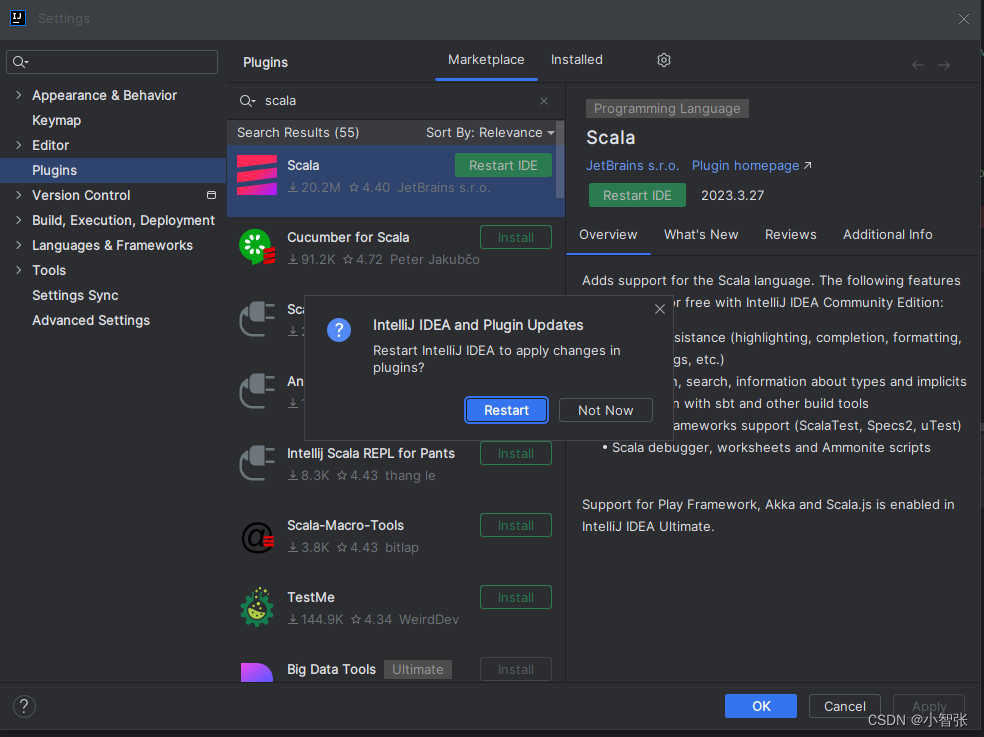Click the Programming Language tag
Viewport: 984px width, 737px height.
667,109
